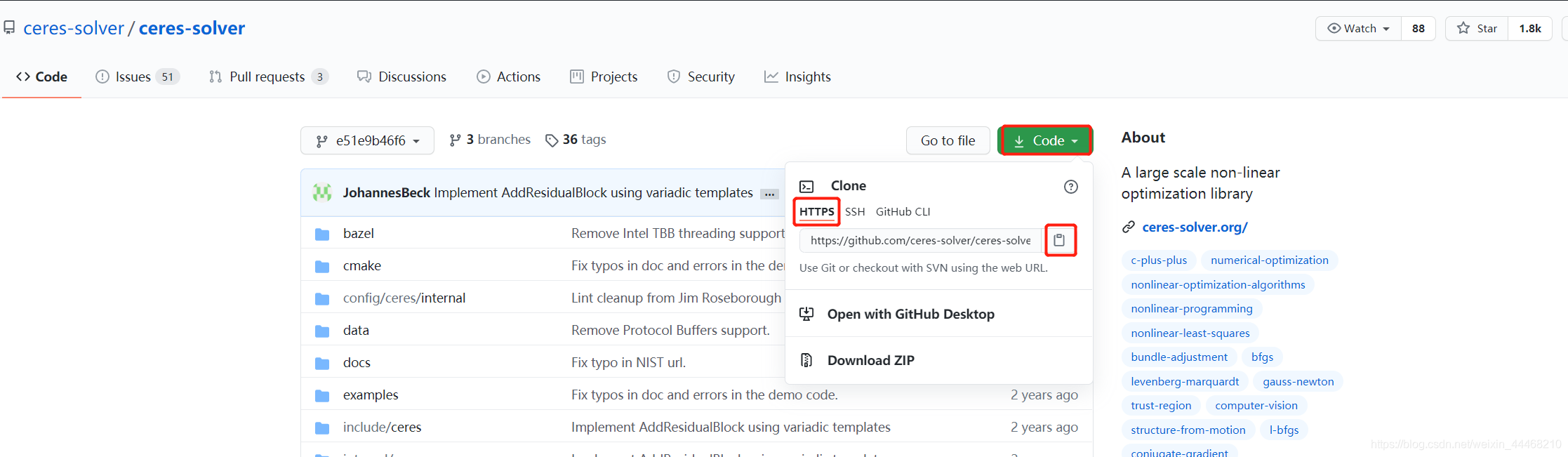Open the config/ceres/internal folder

[x=404, y=298]
